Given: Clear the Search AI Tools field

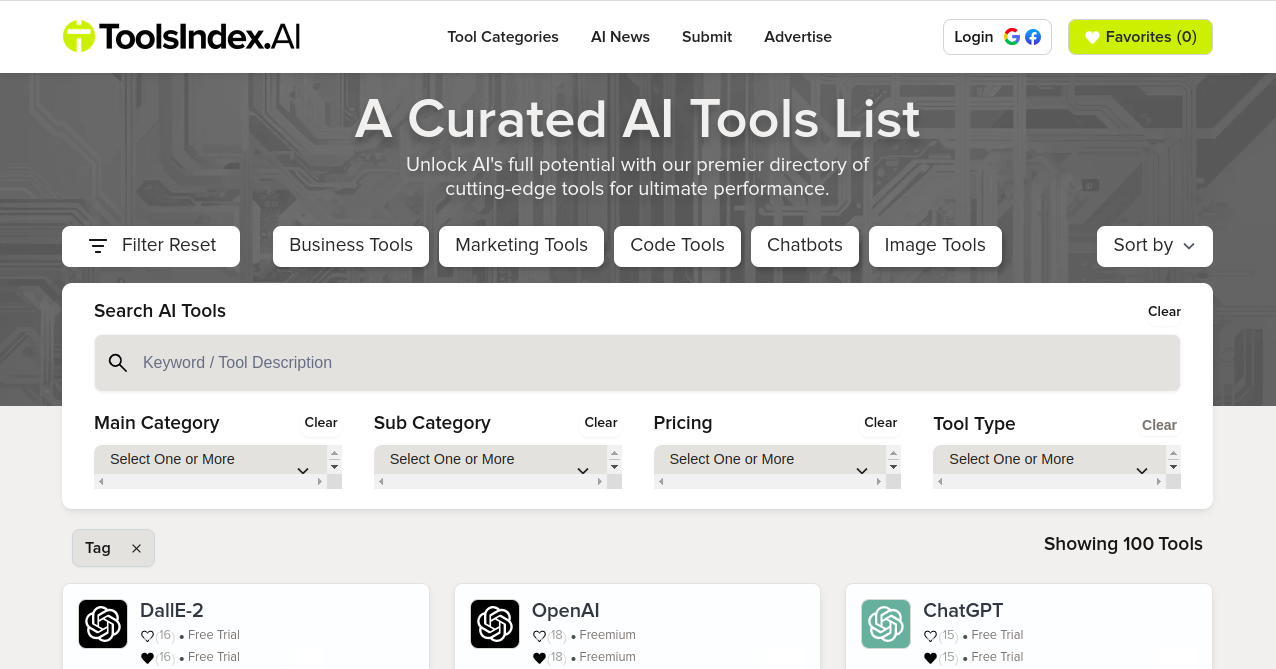Looking at the screenshot, I should pos(1164,312).
